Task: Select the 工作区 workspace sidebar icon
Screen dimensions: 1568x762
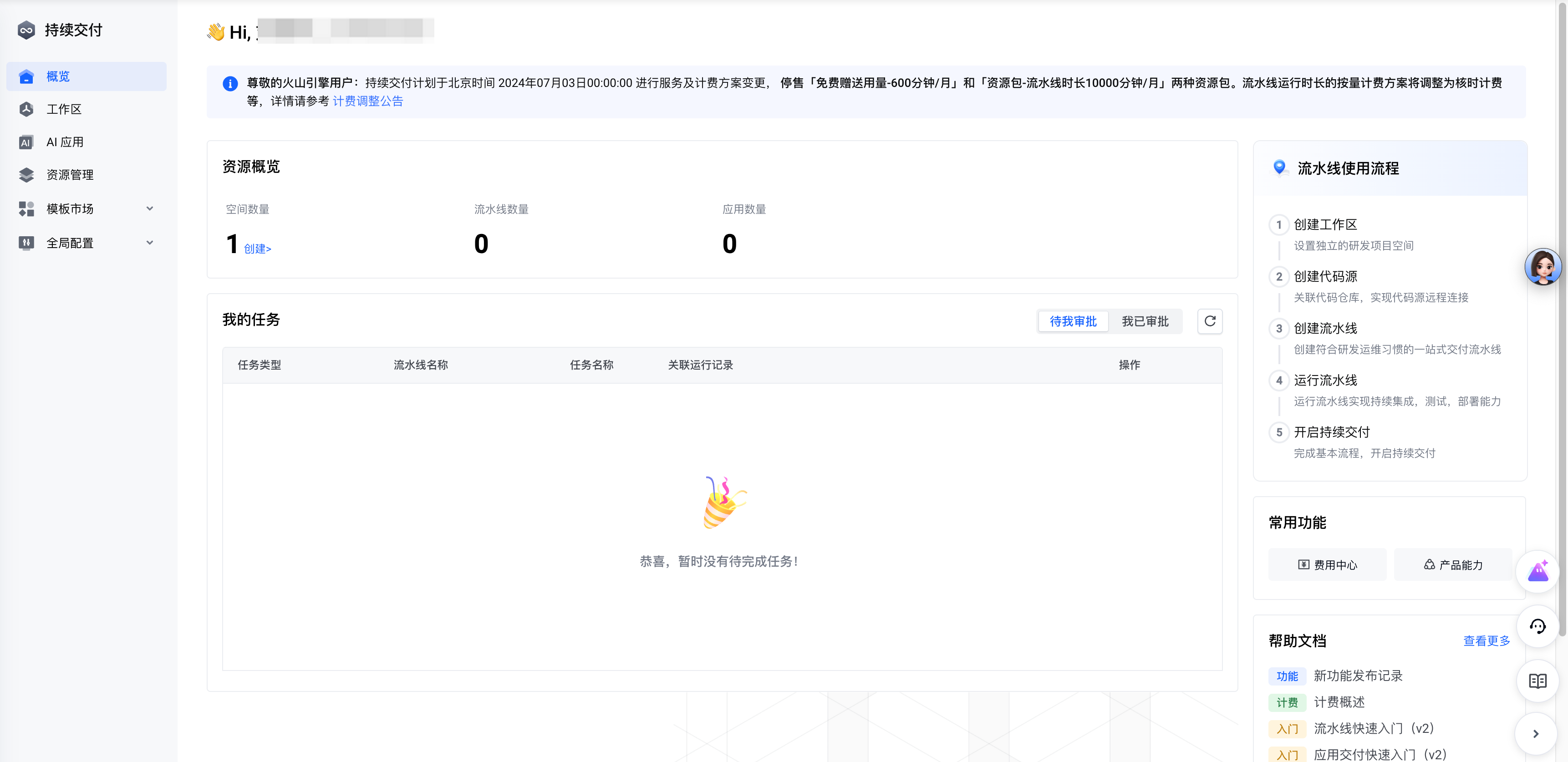Action: pos(26,109)
